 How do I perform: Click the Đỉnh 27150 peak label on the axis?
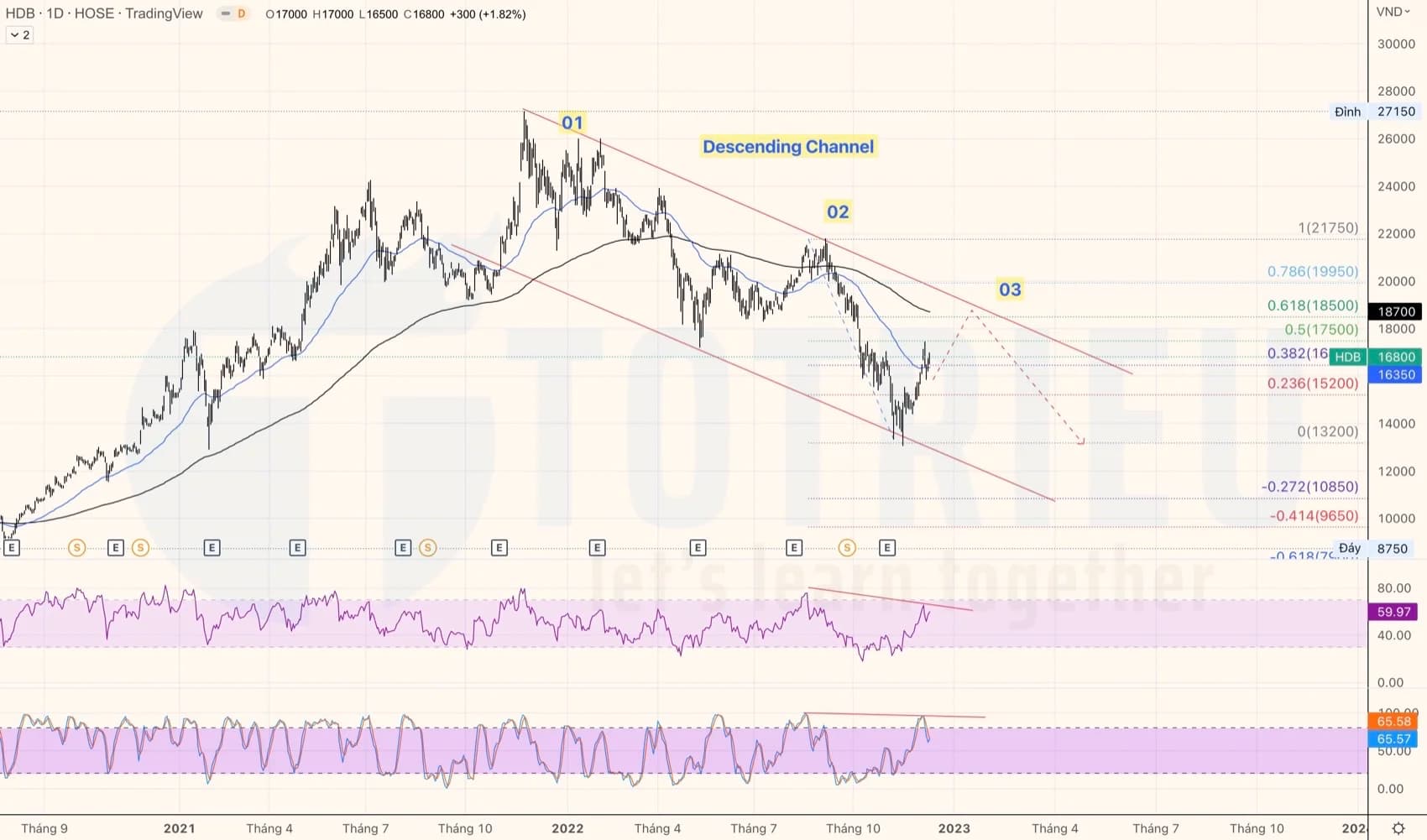(x=1373, y=112)
